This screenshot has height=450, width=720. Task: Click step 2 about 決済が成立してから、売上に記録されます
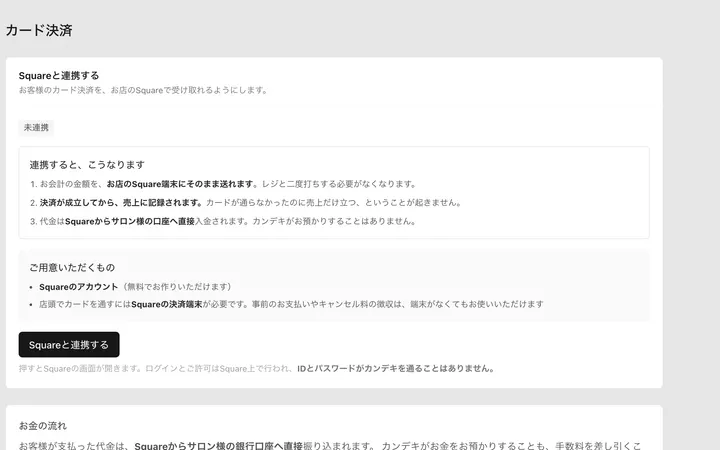246,202
